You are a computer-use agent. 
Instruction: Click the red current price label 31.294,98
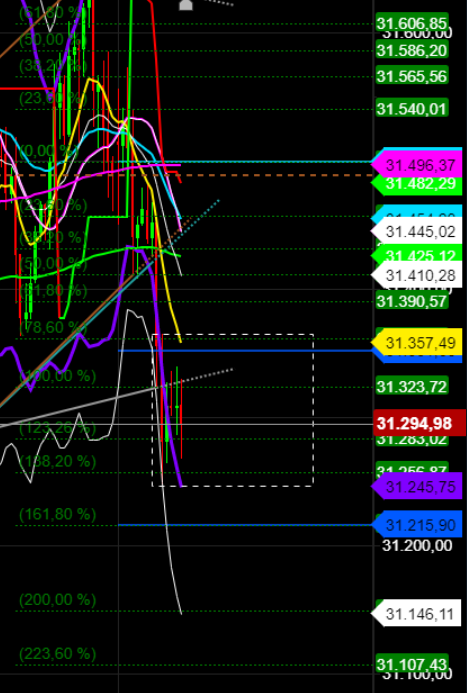click(x=419, y=423)
